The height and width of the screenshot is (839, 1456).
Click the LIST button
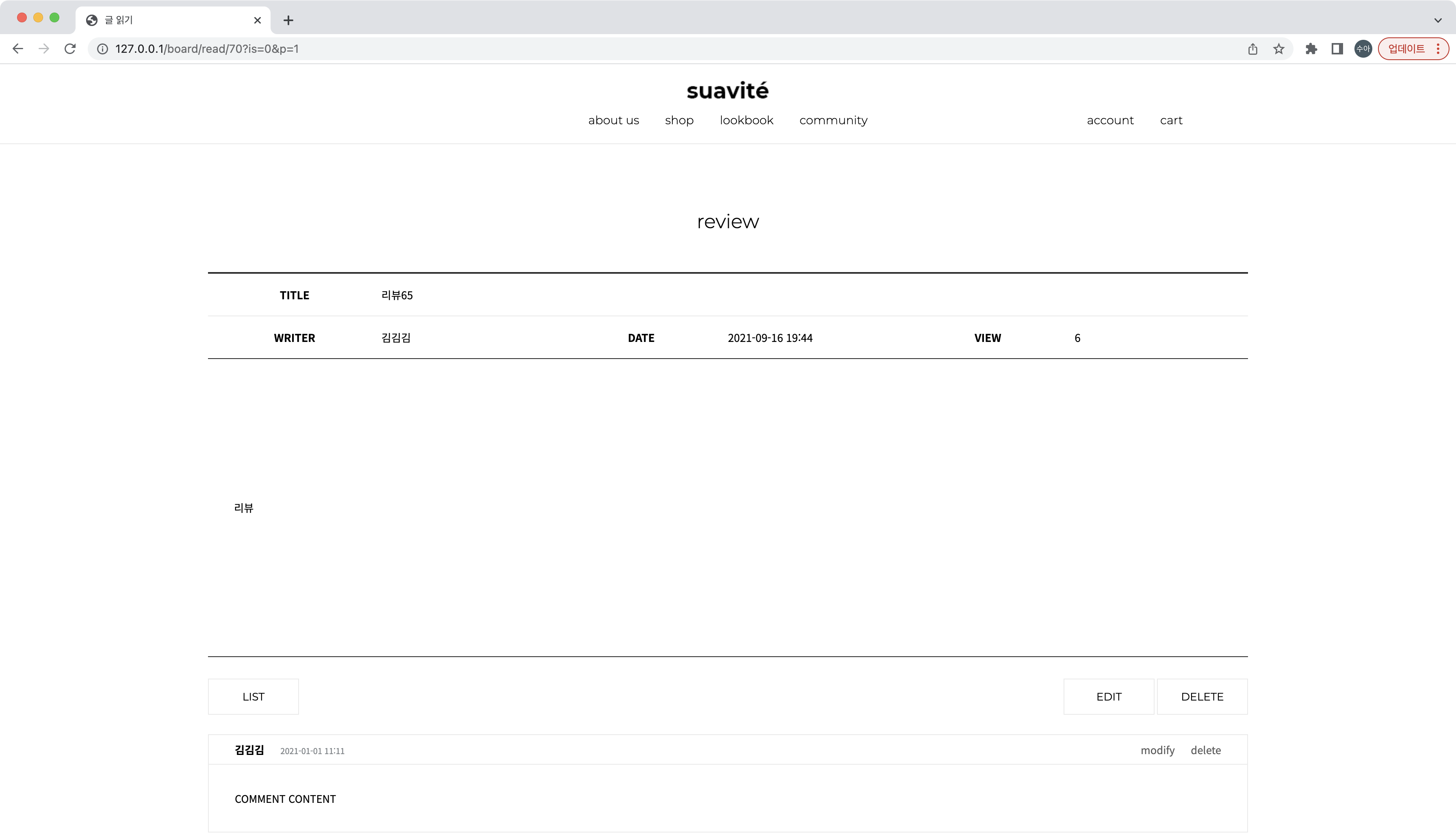[253, 697]
